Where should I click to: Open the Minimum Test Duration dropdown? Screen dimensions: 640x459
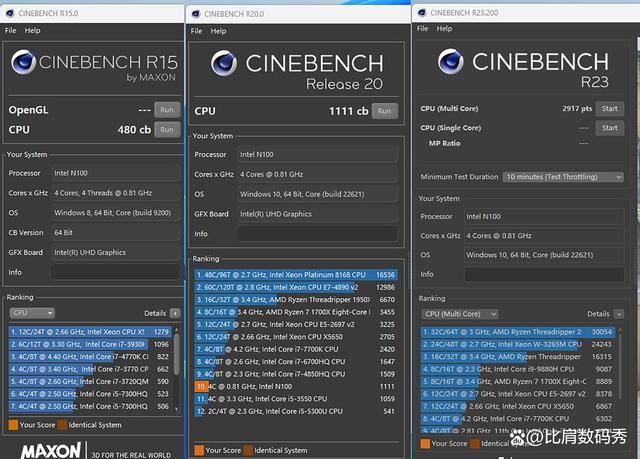point(564,177)
